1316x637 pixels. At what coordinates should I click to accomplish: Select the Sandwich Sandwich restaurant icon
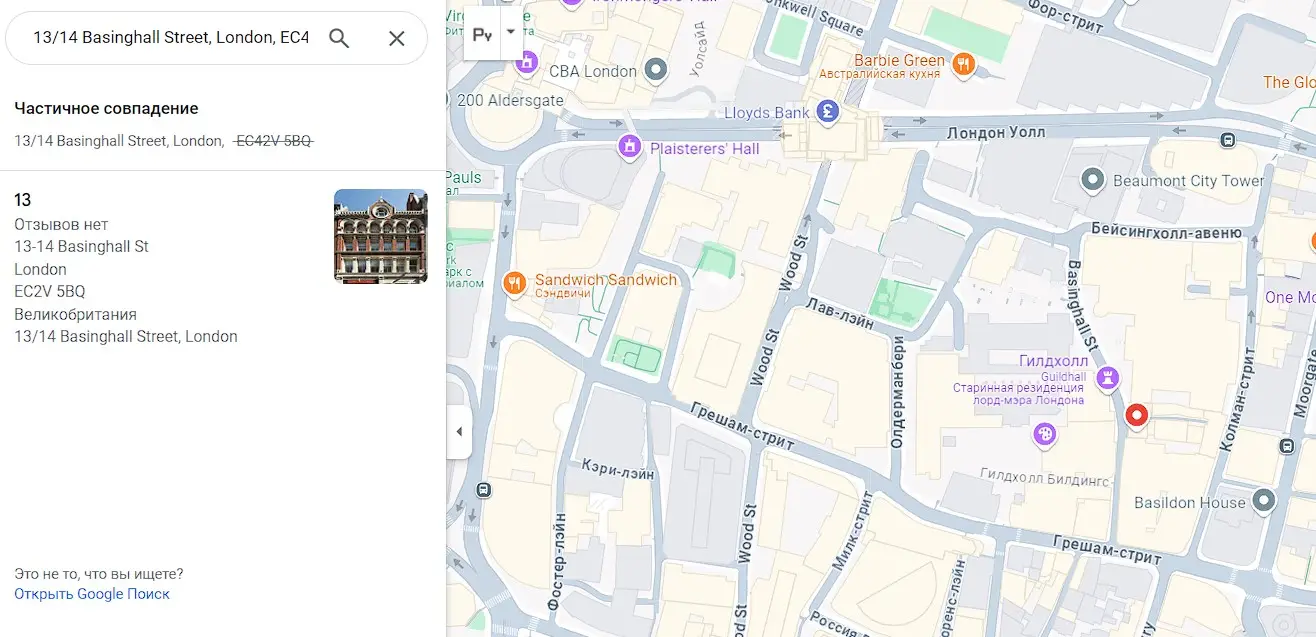(514, 283)
